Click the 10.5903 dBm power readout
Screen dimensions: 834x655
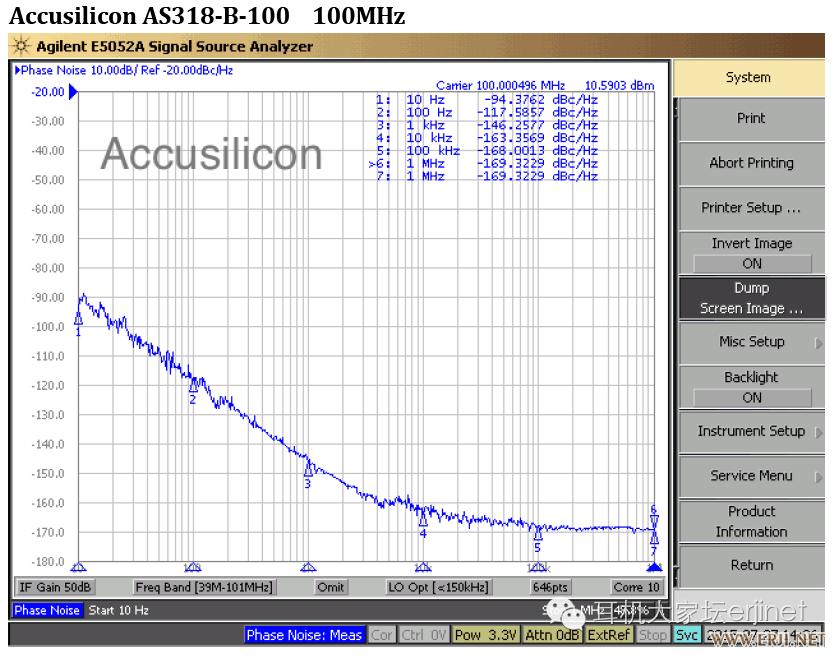(x=619, y=86)
